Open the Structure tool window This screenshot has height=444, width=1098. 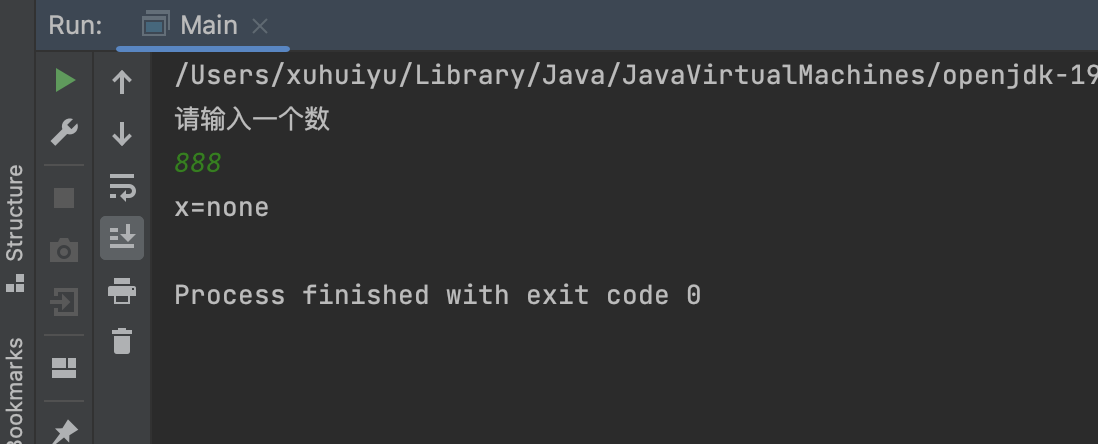point(15,225)
